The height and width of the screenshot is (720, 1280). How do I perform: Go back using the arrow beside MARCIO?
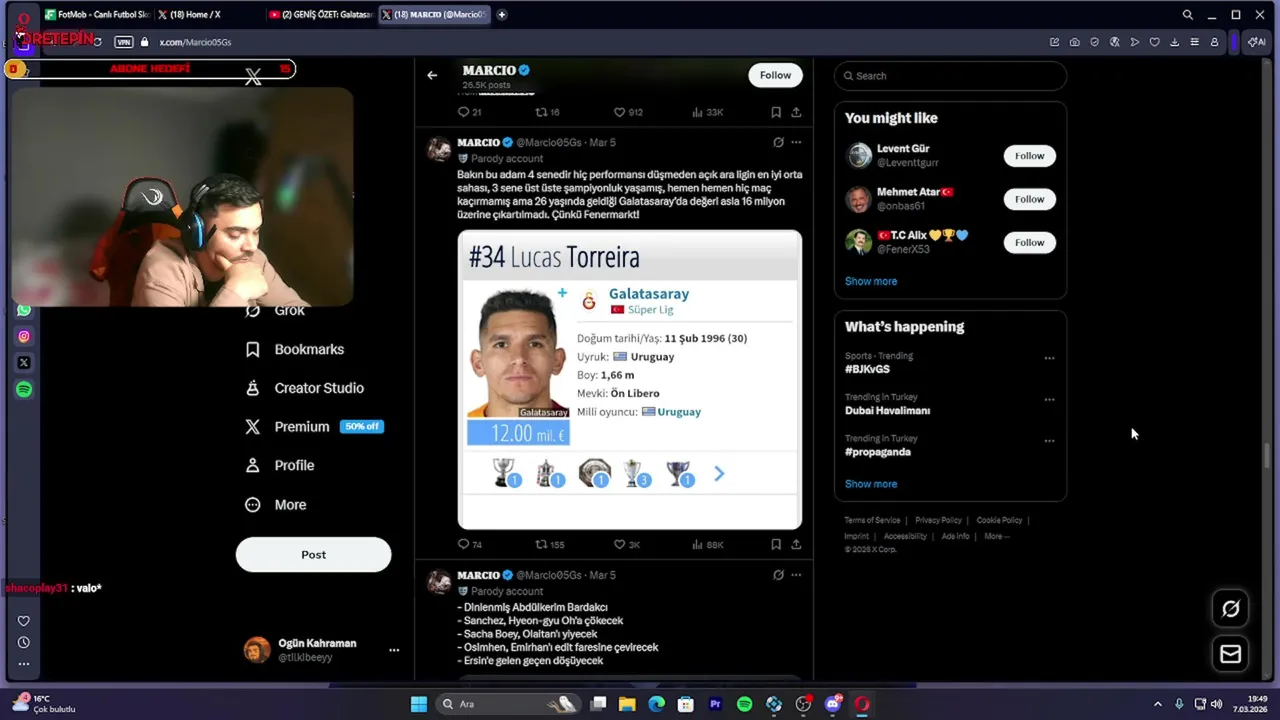click(x=432, y=75)
